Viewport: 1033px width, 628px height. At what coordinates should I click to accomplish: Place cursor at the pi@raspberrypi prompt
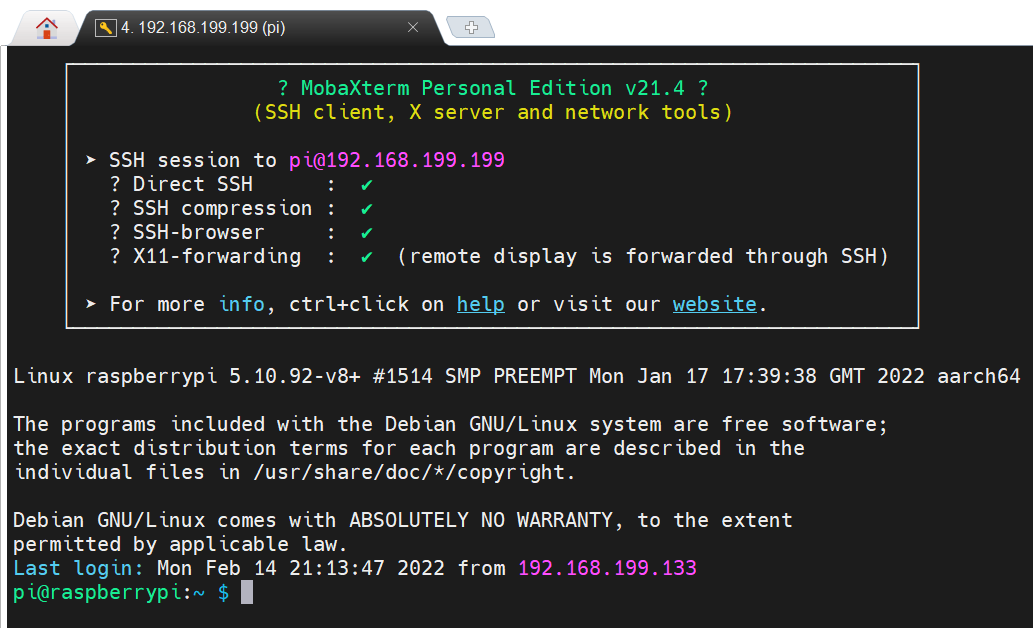click(x=247, y=593)
